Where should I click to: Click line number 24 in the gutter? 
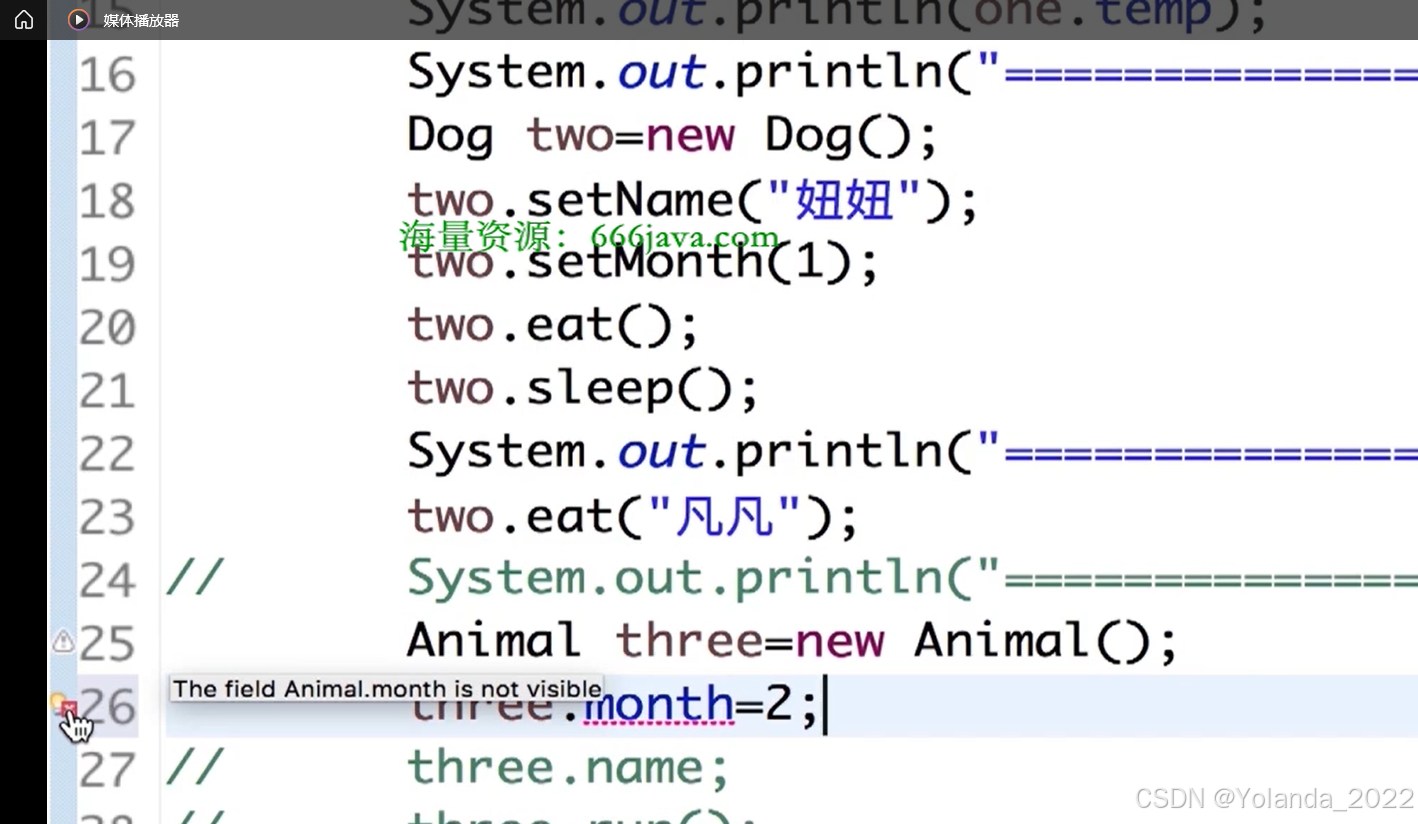[107, 580]
